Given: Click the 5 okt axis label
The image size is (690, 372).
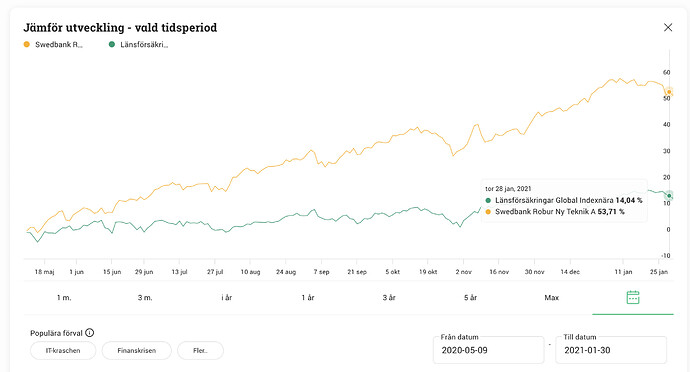Looking at the screenshot, I should click(393, 272).
